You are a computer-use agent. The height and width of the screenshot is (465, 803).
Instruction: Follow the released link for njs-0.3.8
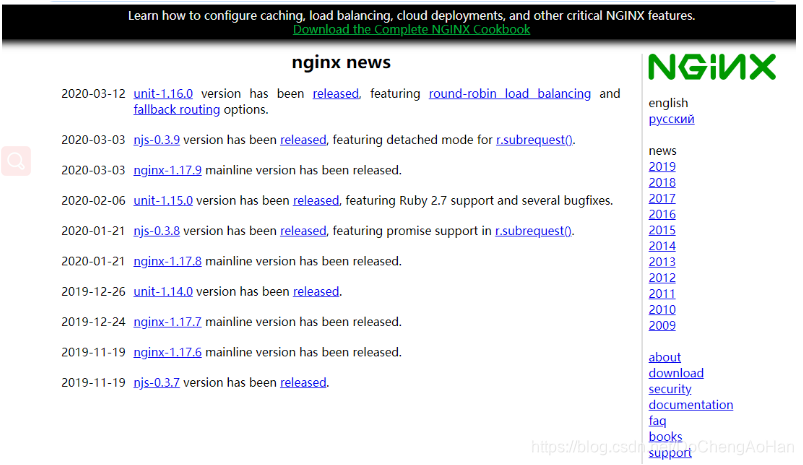point(303,231)
